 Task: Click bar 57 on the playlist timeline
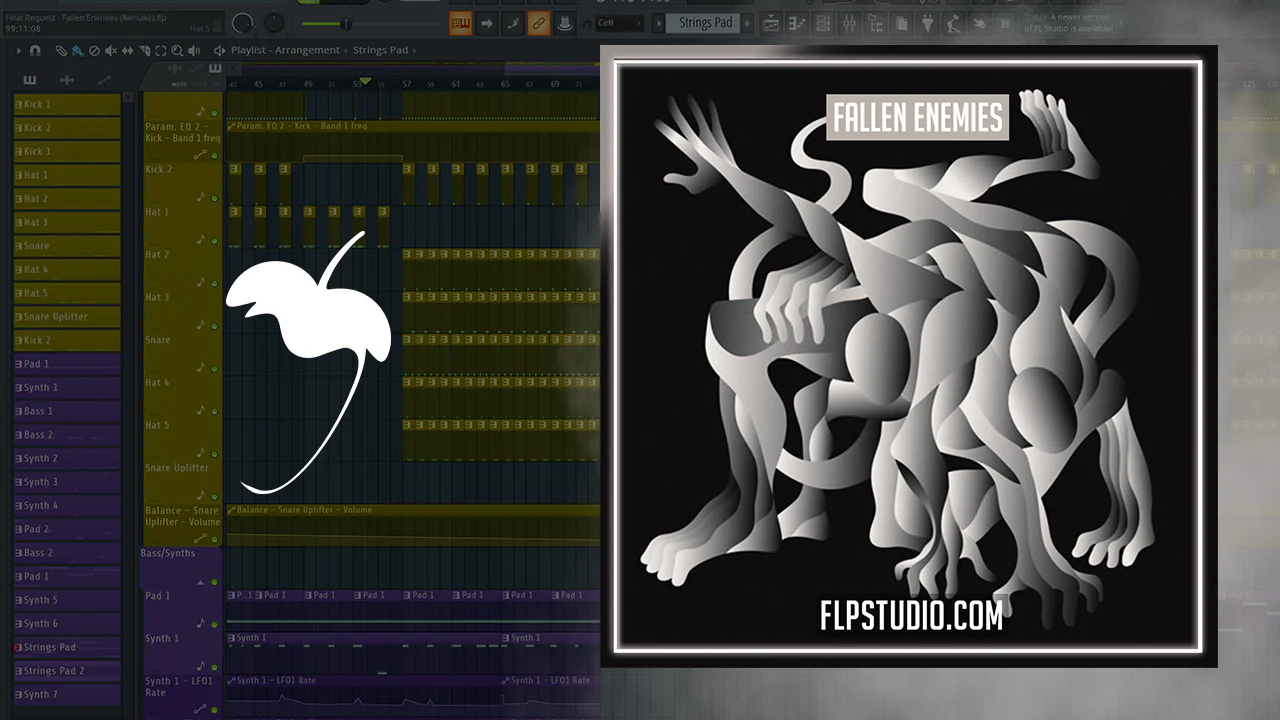[x=407, y=85]
